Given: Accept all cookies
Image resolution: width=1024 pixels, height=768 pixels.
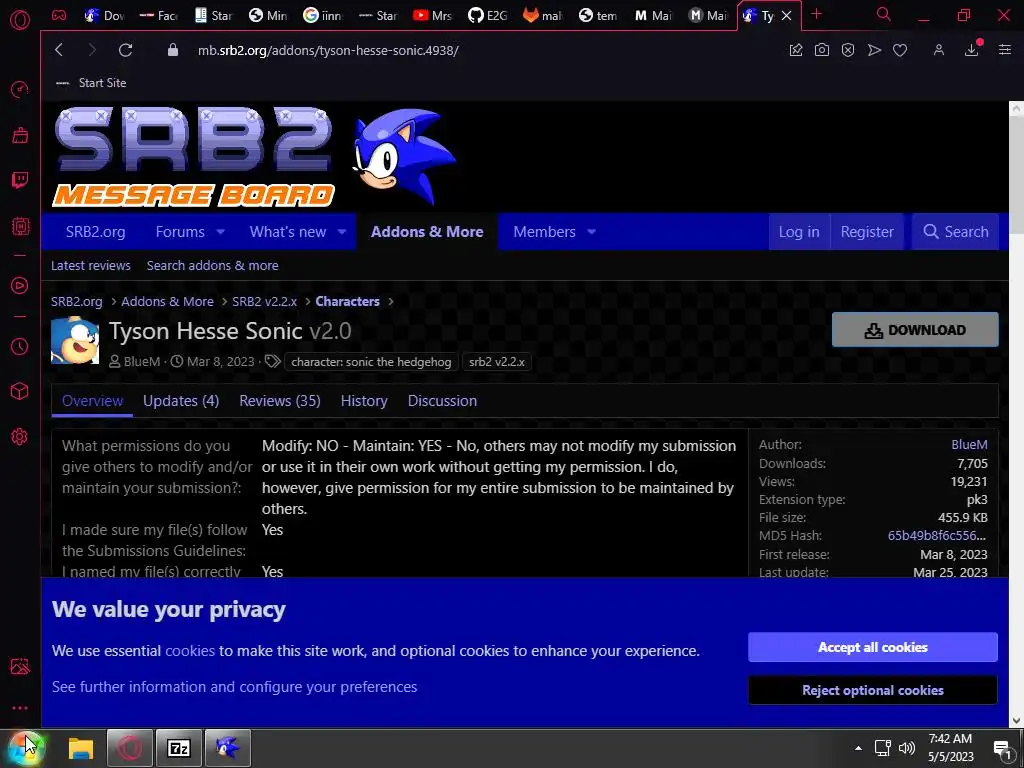Looking at the screenshot, I should (x=872, y=647).
